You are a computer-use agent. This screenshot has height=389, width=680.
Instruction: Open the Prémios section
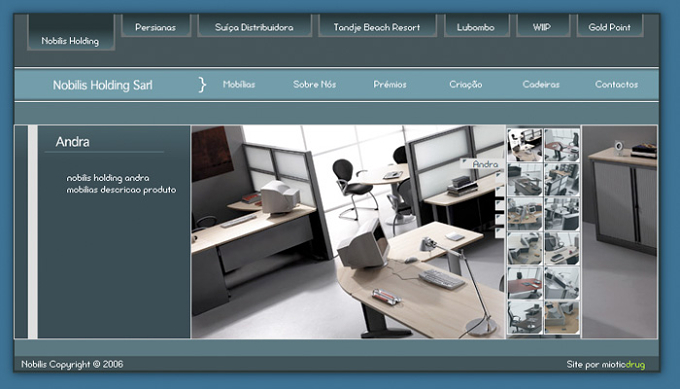[390, 85]
